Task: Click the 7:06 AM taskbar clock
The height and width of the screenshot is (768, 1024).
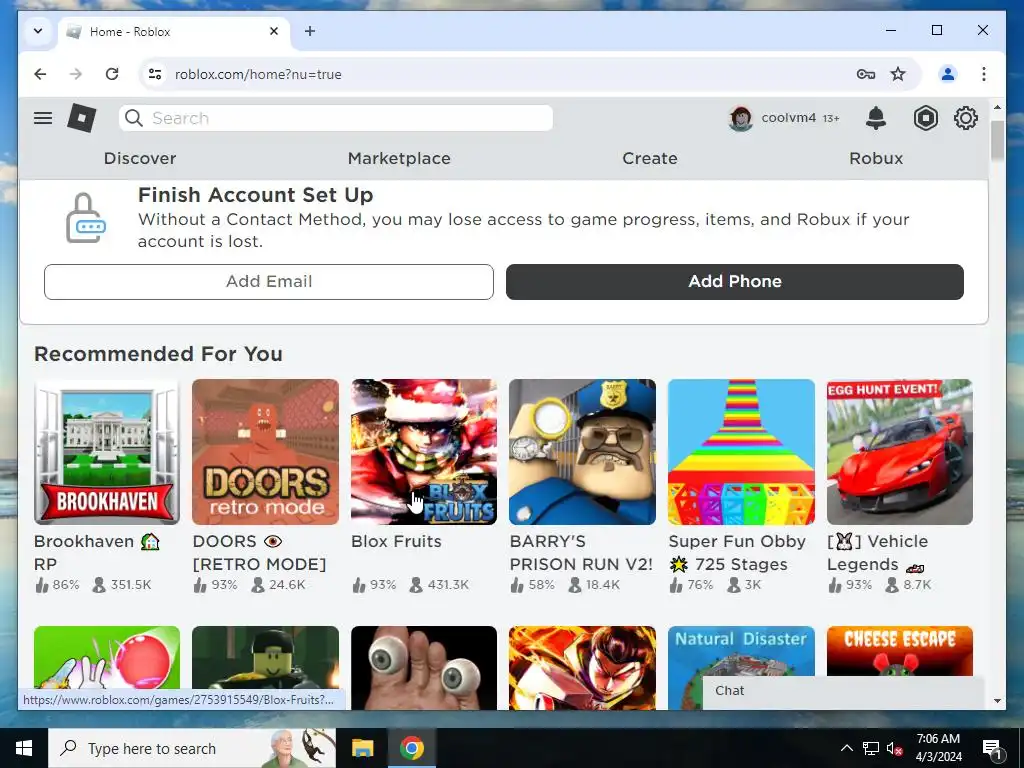Action: pyautogui.click(x=938, y=748)
